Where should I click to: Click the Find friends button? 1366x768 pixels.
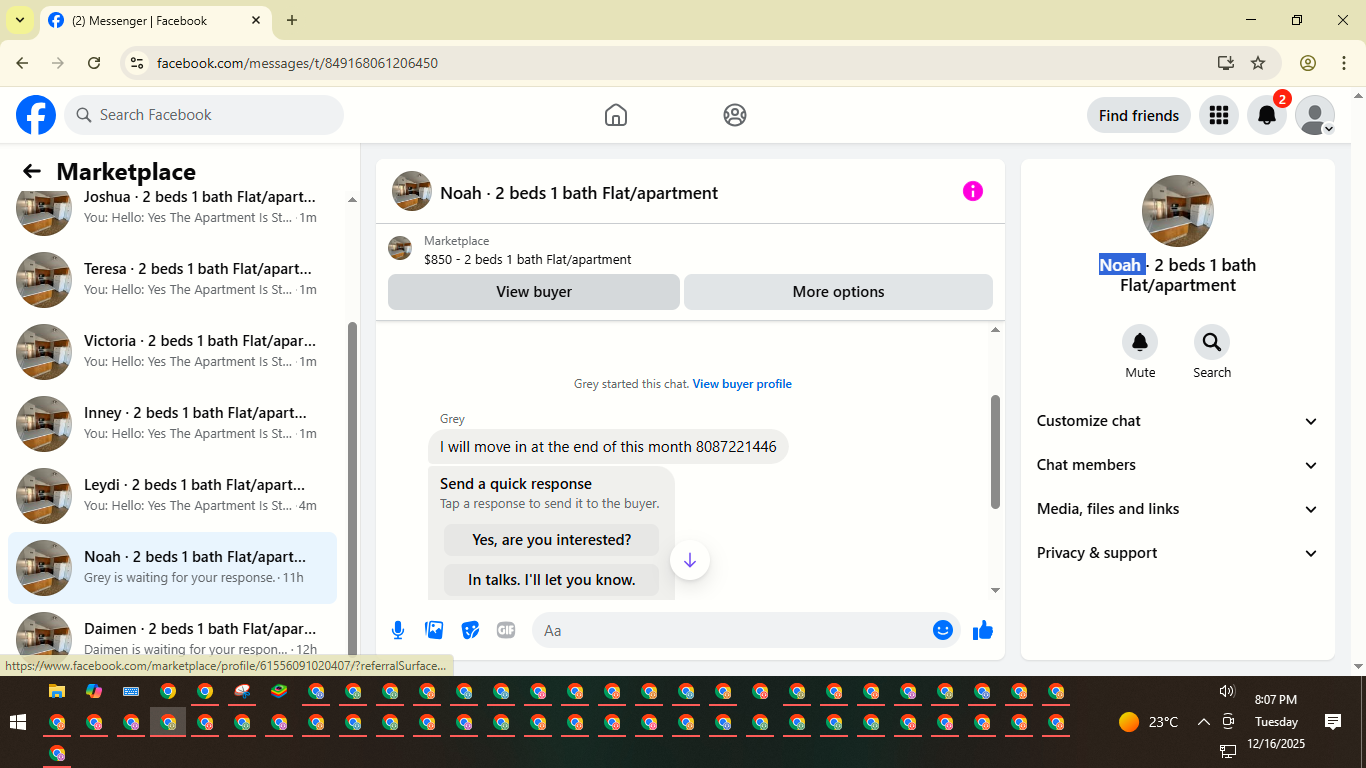(x=1139, y=115)
